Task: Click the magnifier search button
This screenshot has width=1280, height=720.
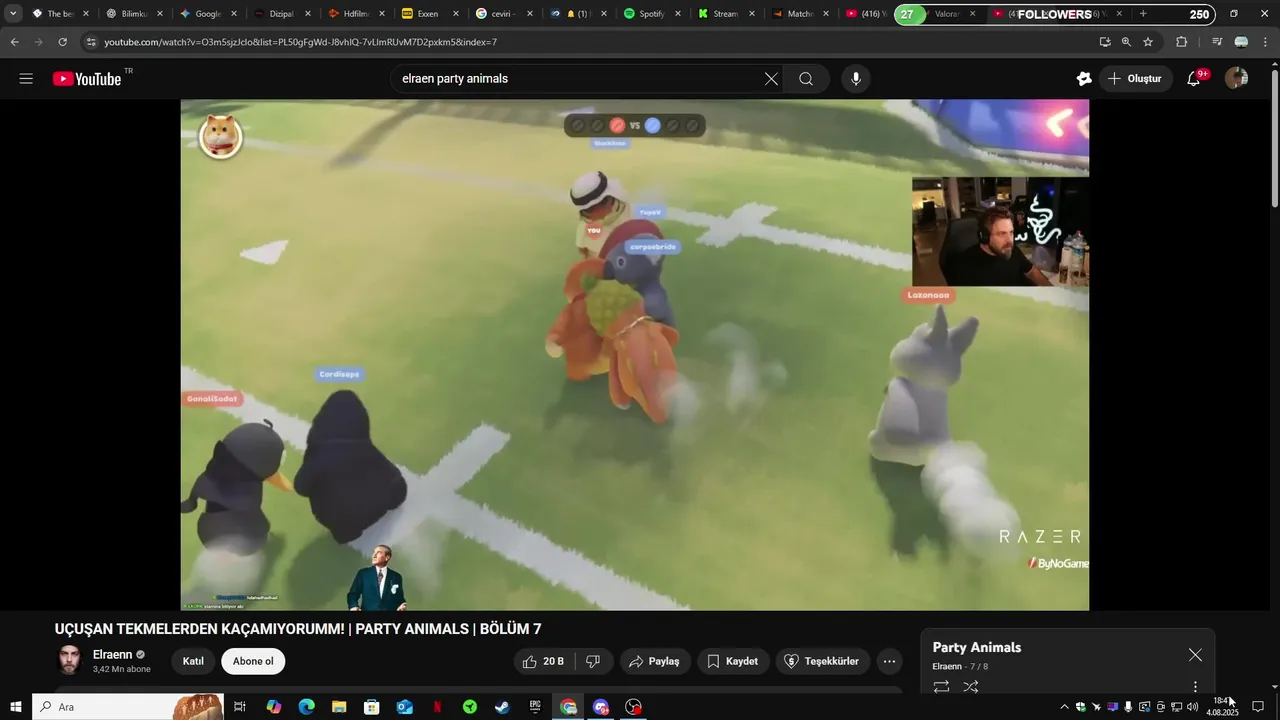Action: pos(806,79)
